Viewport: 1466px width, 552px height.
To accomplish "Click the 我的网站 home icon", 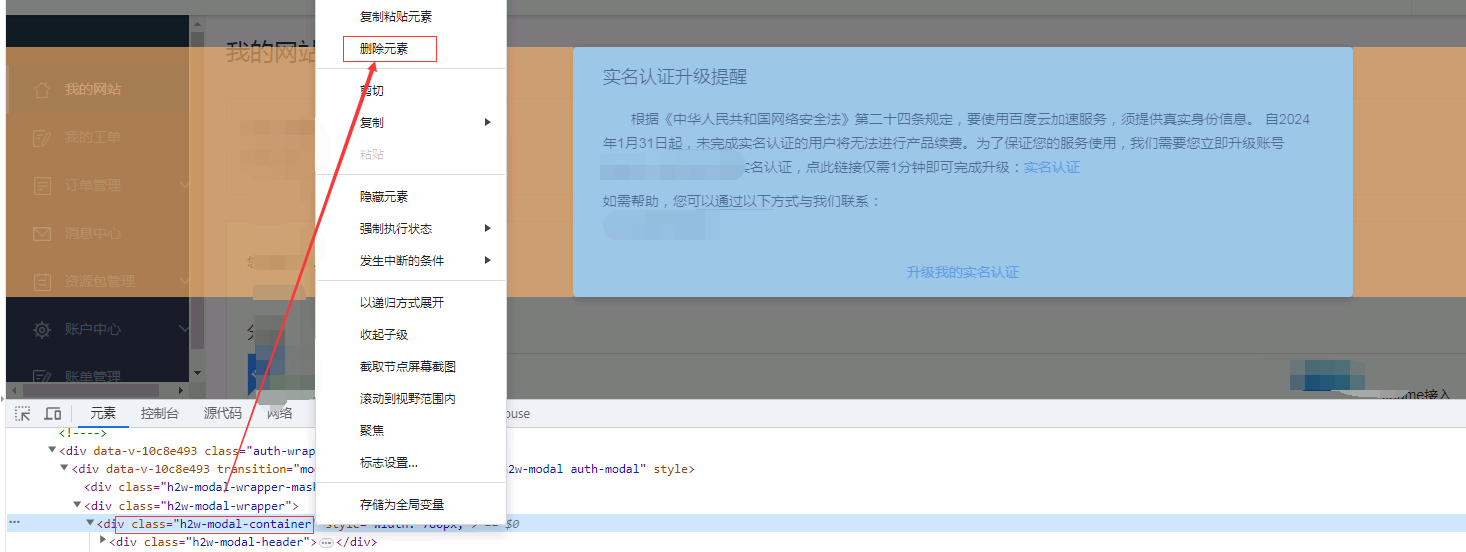I will point(41,90).
